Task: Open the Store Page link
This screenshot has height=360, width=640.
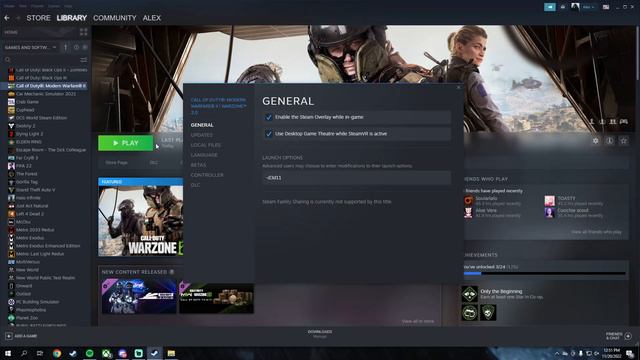Action: pyautogui.click(x=116, y=162)
